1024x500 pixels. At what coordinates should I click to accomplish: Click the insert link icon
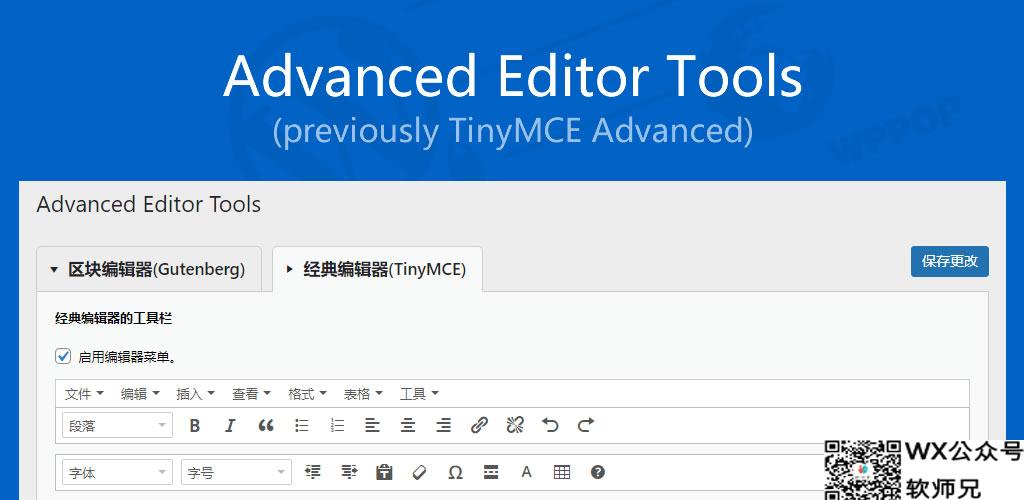pos(479,426)
